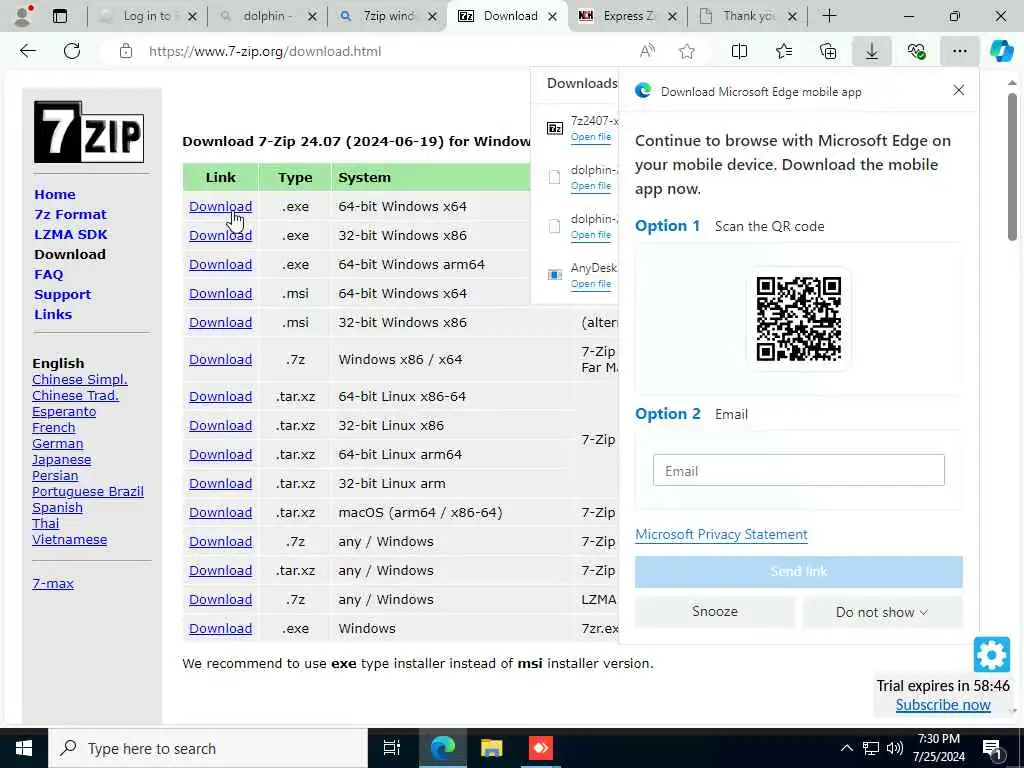Open the Copilot sidebar icon
Image resolution: width=1024 pixels, height=768 pixels.
pyautogui.click(x=1001, y=51)
